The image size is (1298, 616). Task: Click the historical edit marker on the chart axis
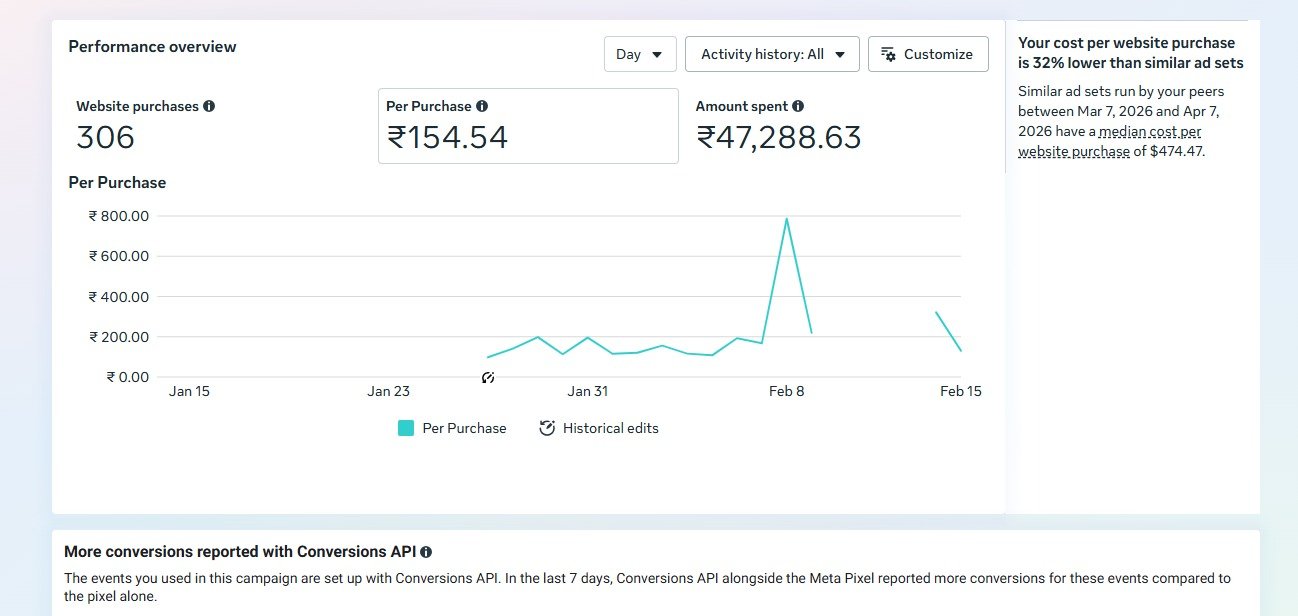(x=488, y=377)
